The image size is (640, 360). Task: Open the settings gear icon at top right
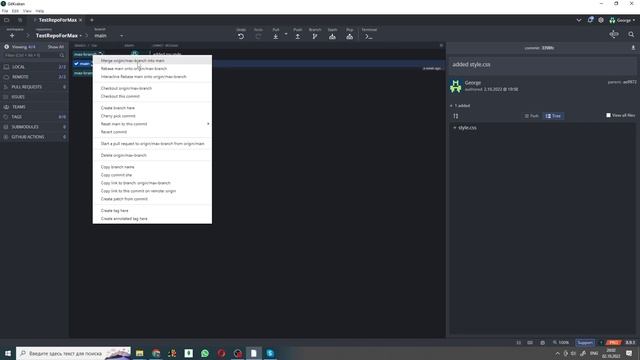click(601, 20)
